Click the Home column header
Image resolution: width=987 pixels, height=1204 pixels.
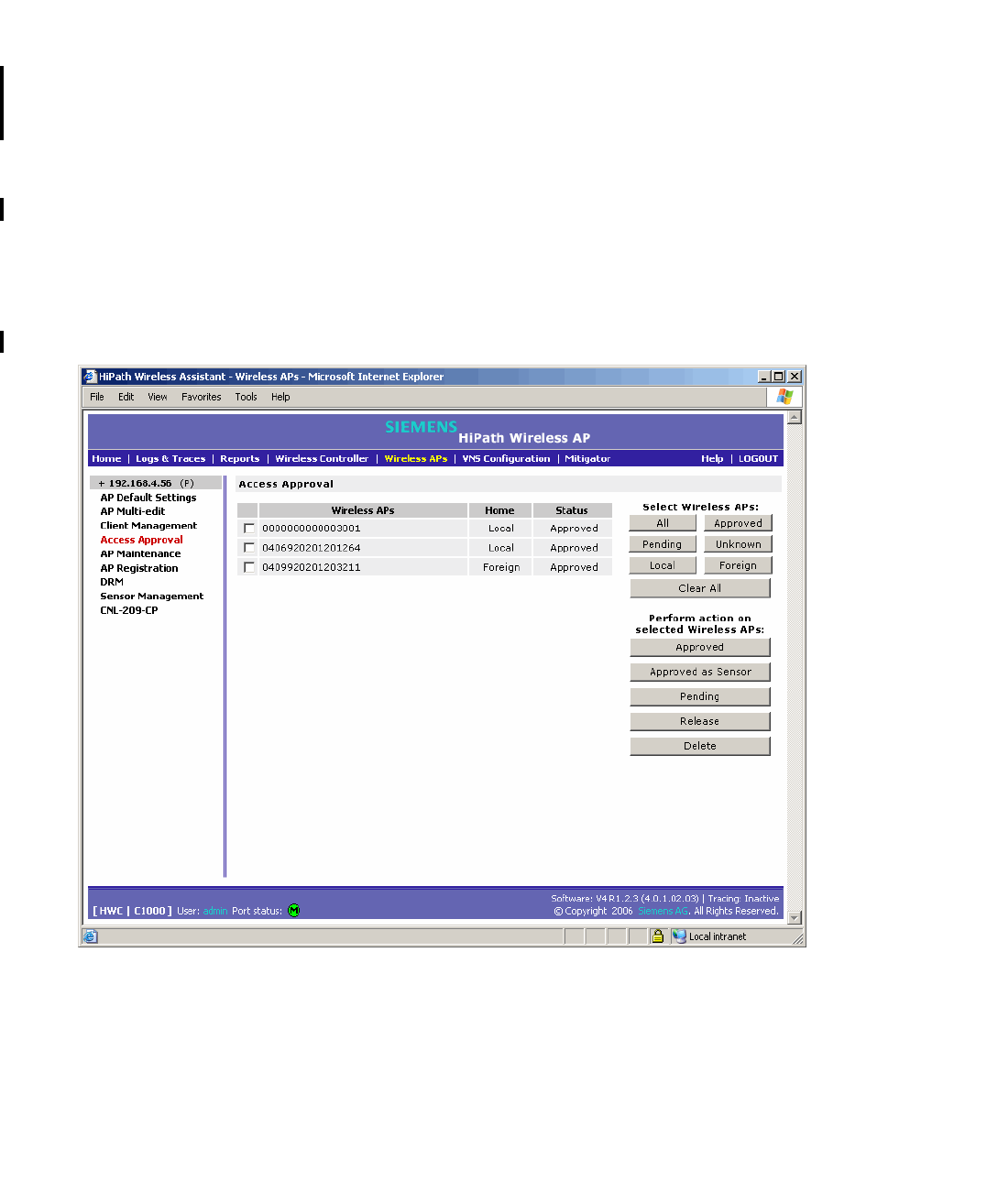(x=499, y=510)
